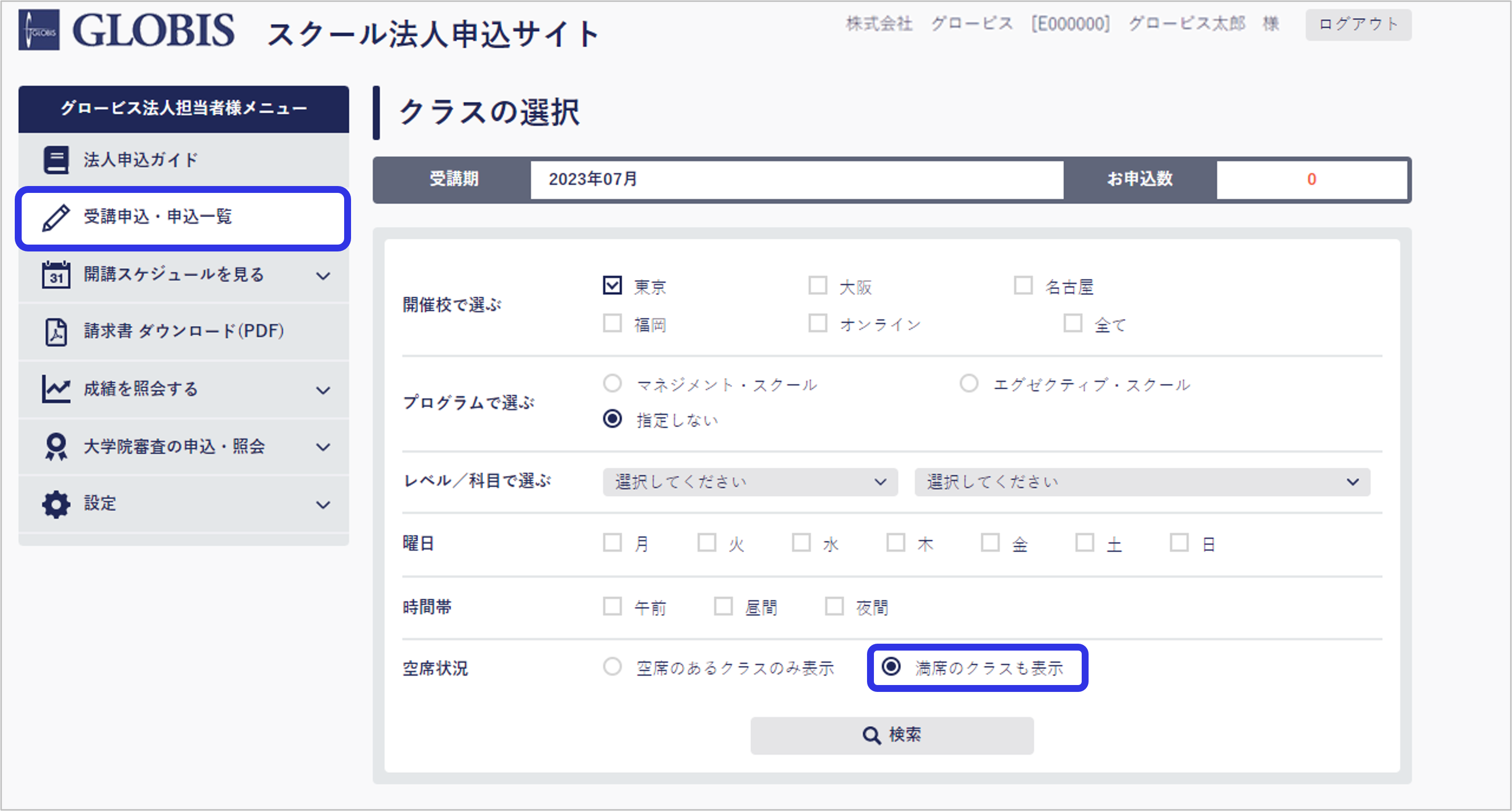Select the マネジメント・スクール radio button
The width and height of the screenshot is (1512, 811).
point(612,384)
